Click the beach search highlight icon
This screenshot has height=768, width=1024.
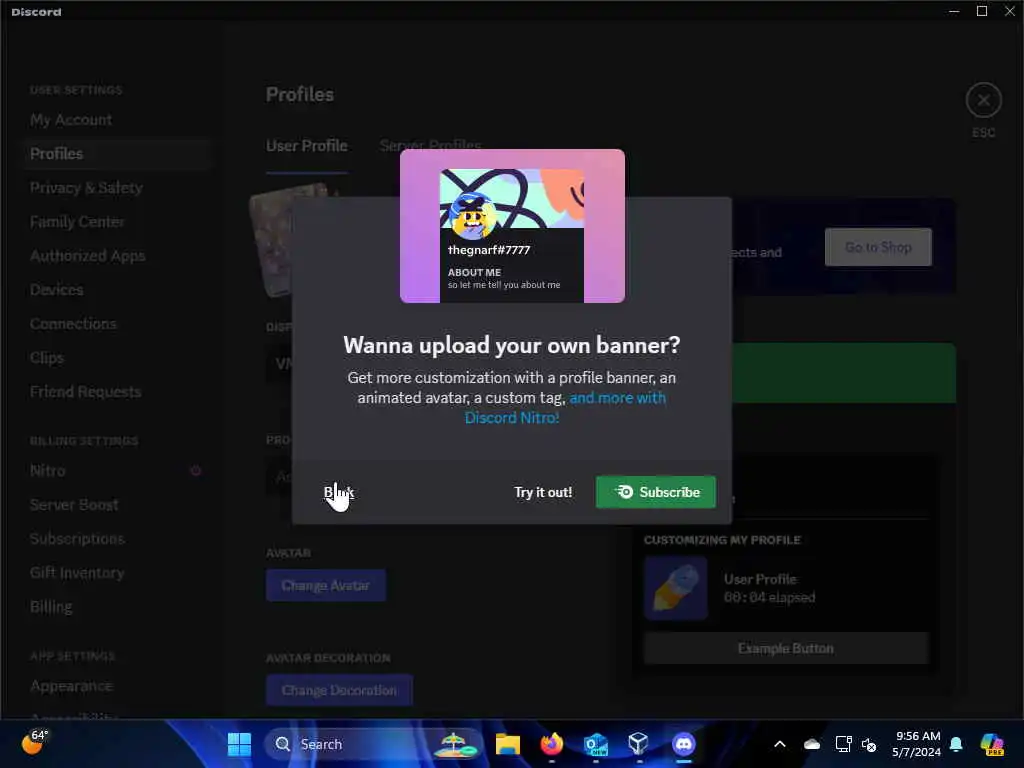click(x=458, y=744)
